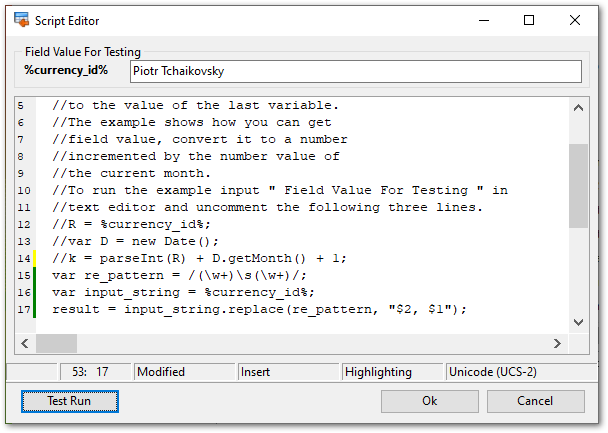Close the Script Editor dialog
The image size is (608, 433).
click(x=575, y=20)
